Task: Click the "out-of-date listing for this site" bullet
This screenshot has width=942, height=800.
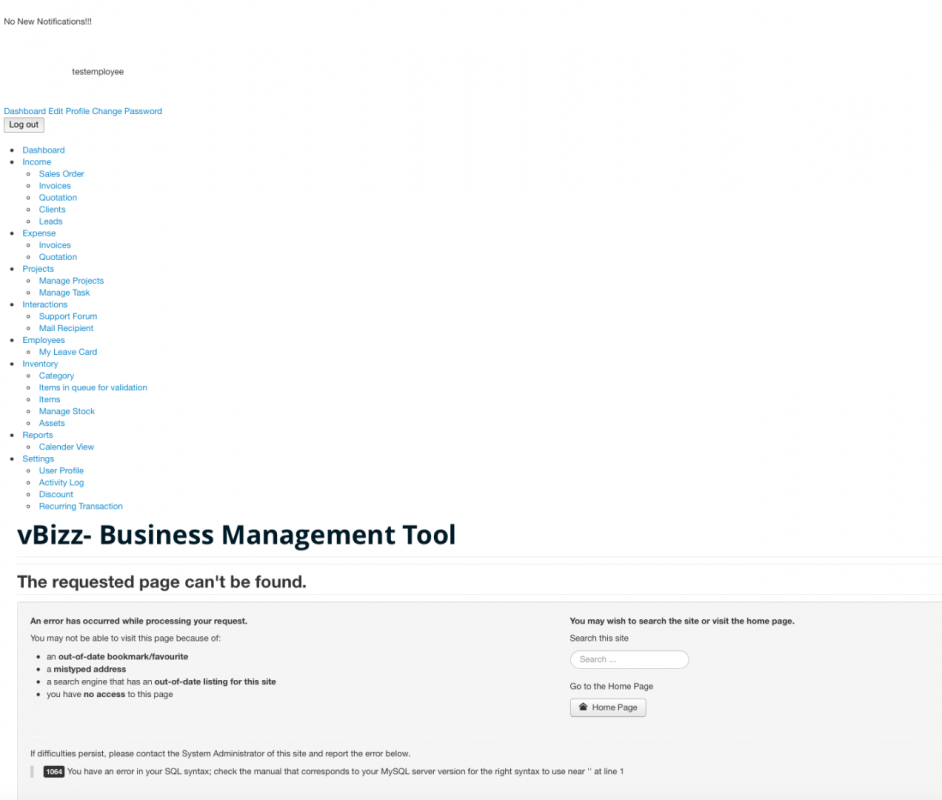Action: pos(161,682)
